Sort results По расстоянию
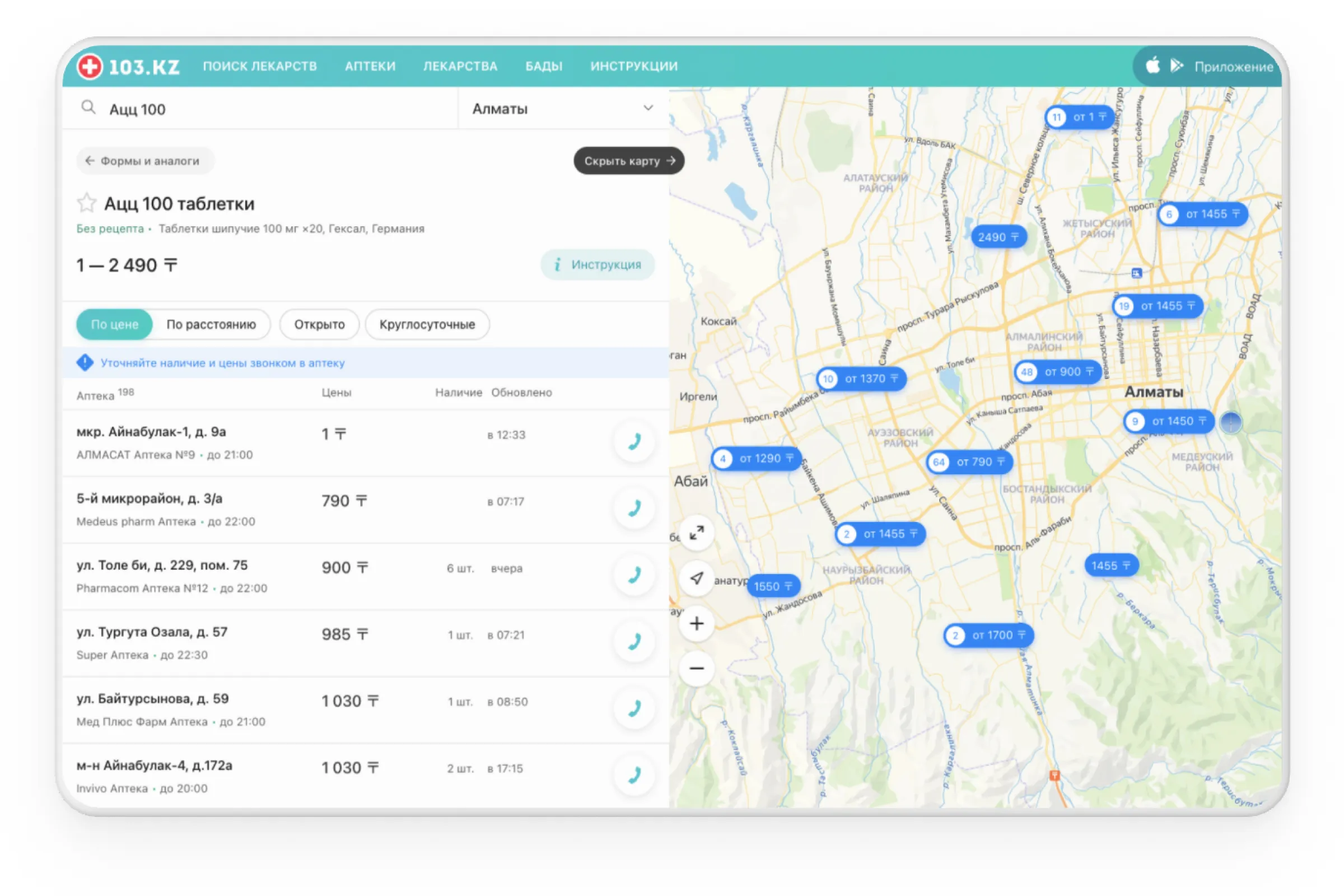The image size is (1344, 896). [x=211, y=325]
